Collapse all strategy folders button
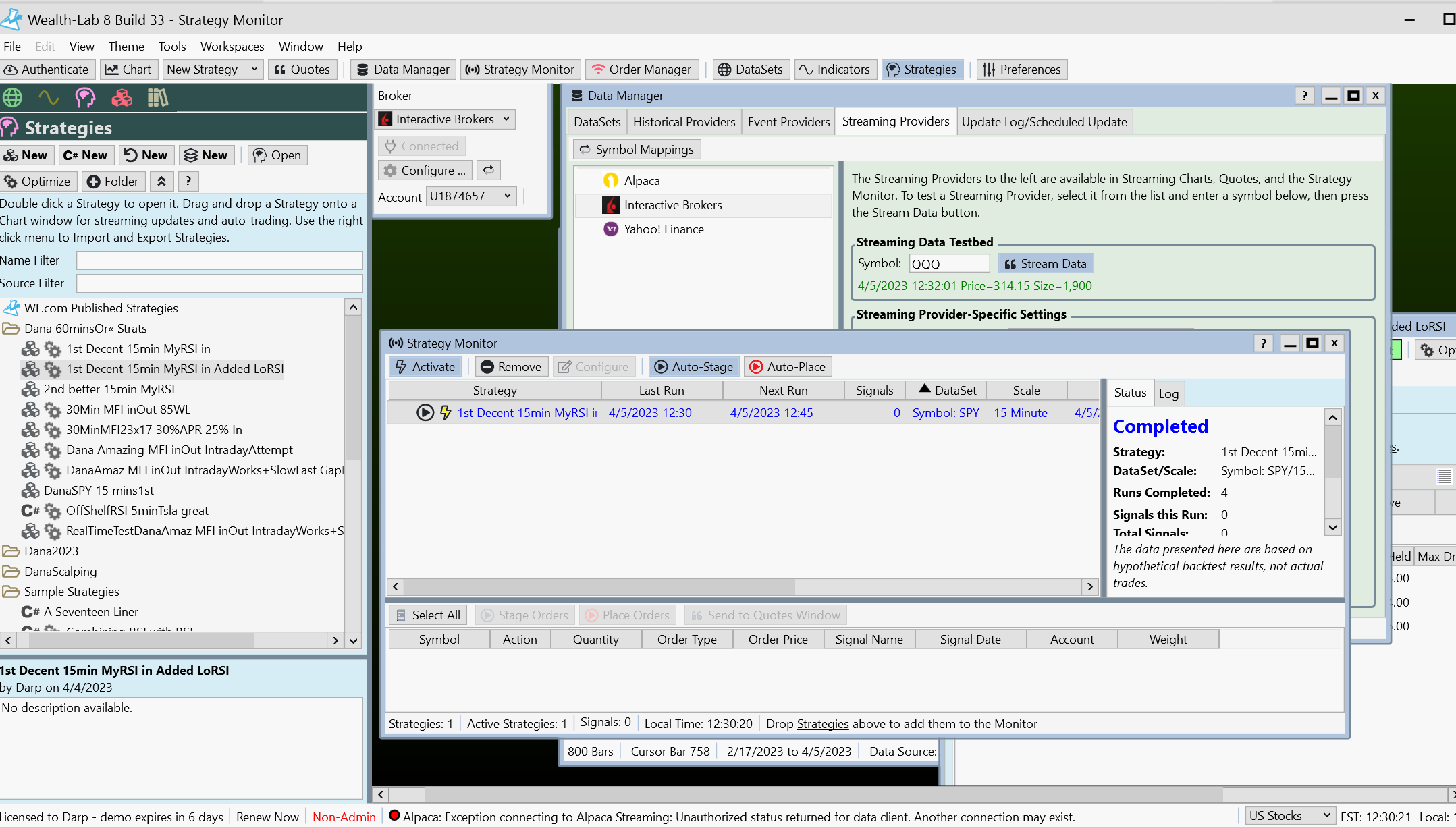The image size is (1456, 828). coord(161,181)
